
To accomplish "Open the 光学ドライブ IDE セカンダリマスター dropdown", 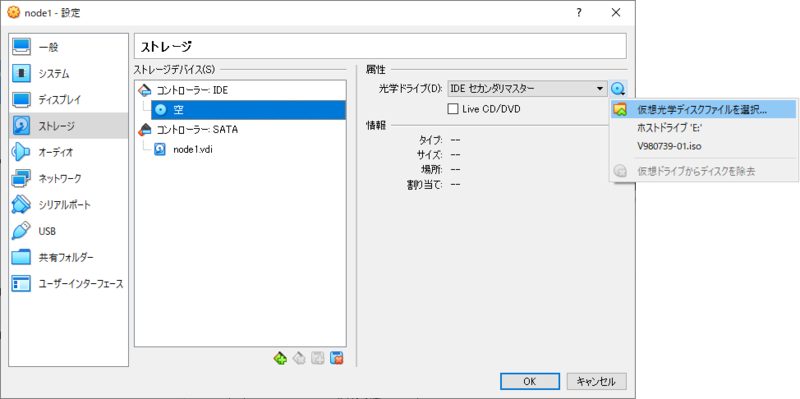I will pos(528,89).
